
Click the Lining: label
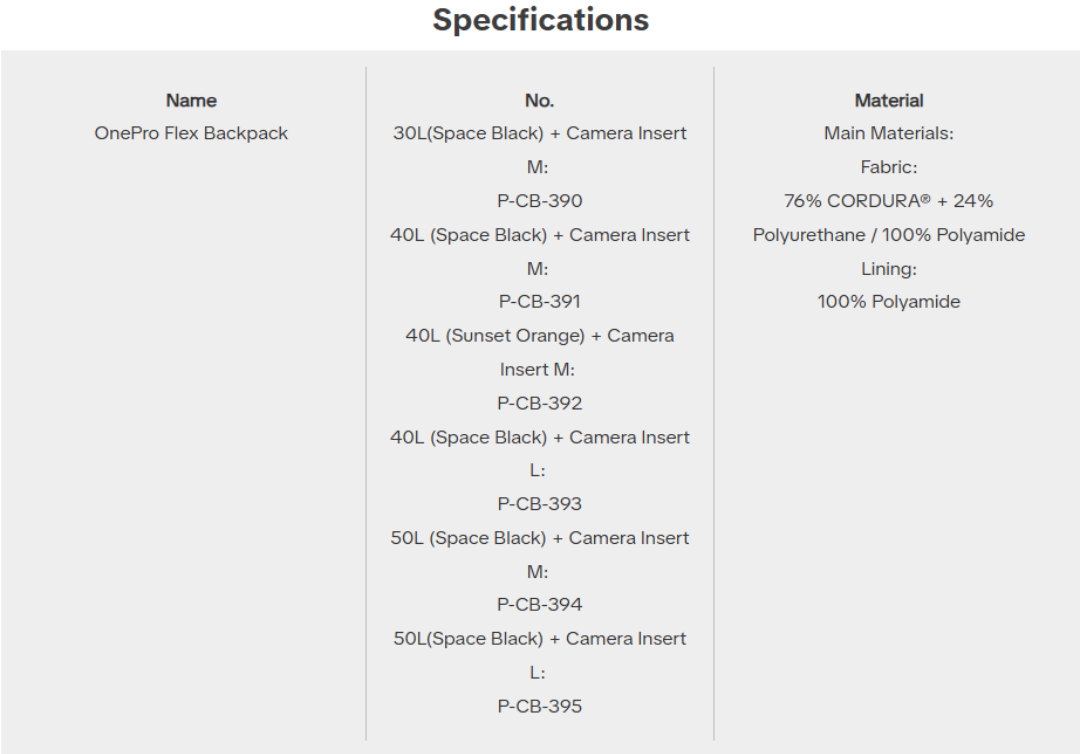[889, 269]
